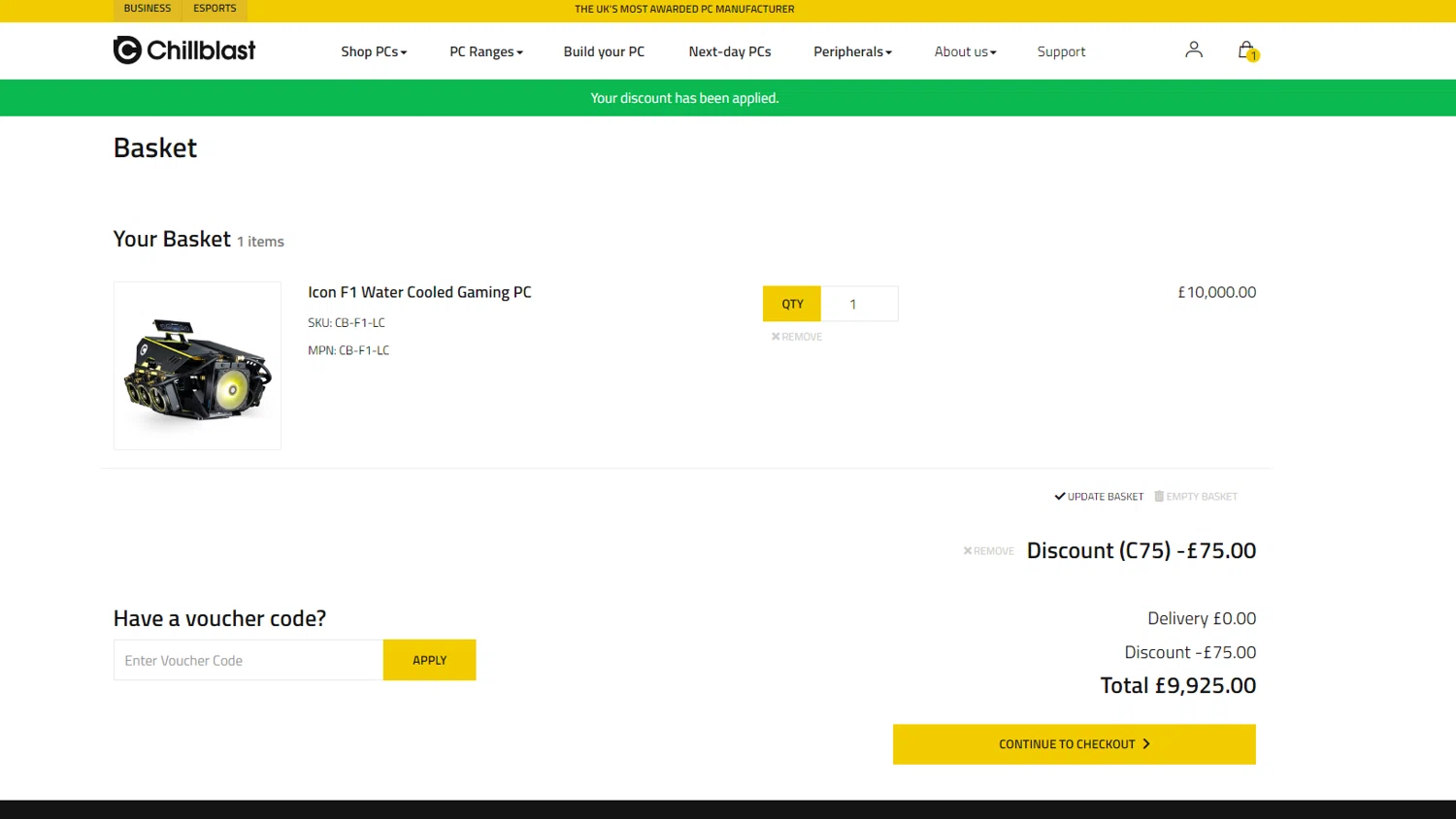Click Update Basket
Screen dimensions: 1456x819
click(1099, 497)
